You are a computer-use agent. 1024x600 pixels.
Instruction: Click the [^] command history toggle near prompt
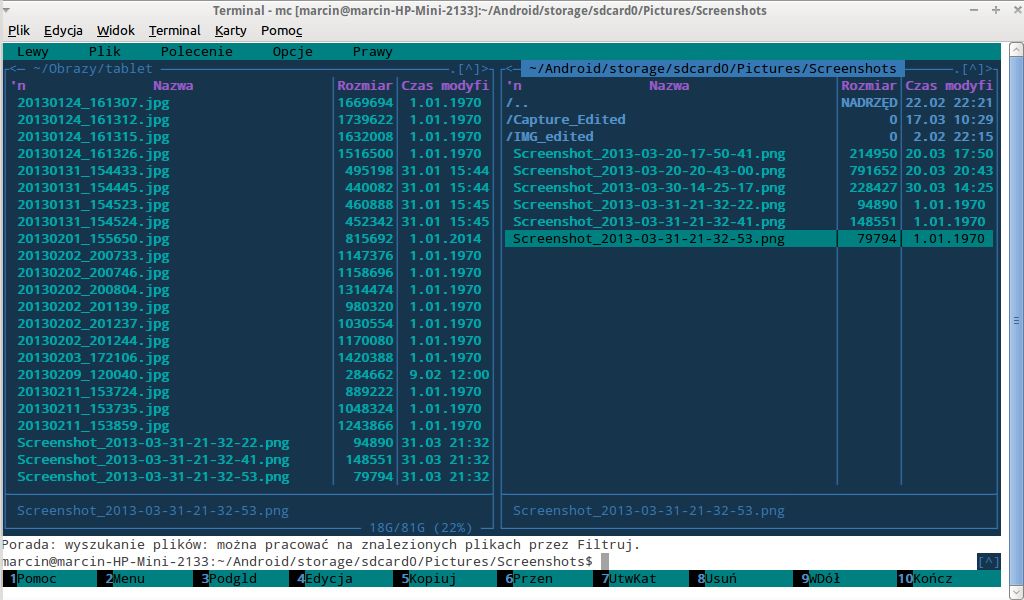pyautogui.click(x=989, y=561)
